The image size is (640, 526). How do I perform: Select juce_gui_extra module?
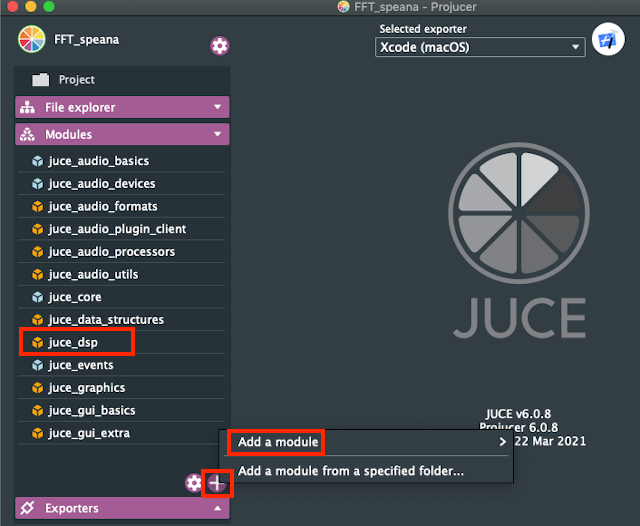click(122, 433)
